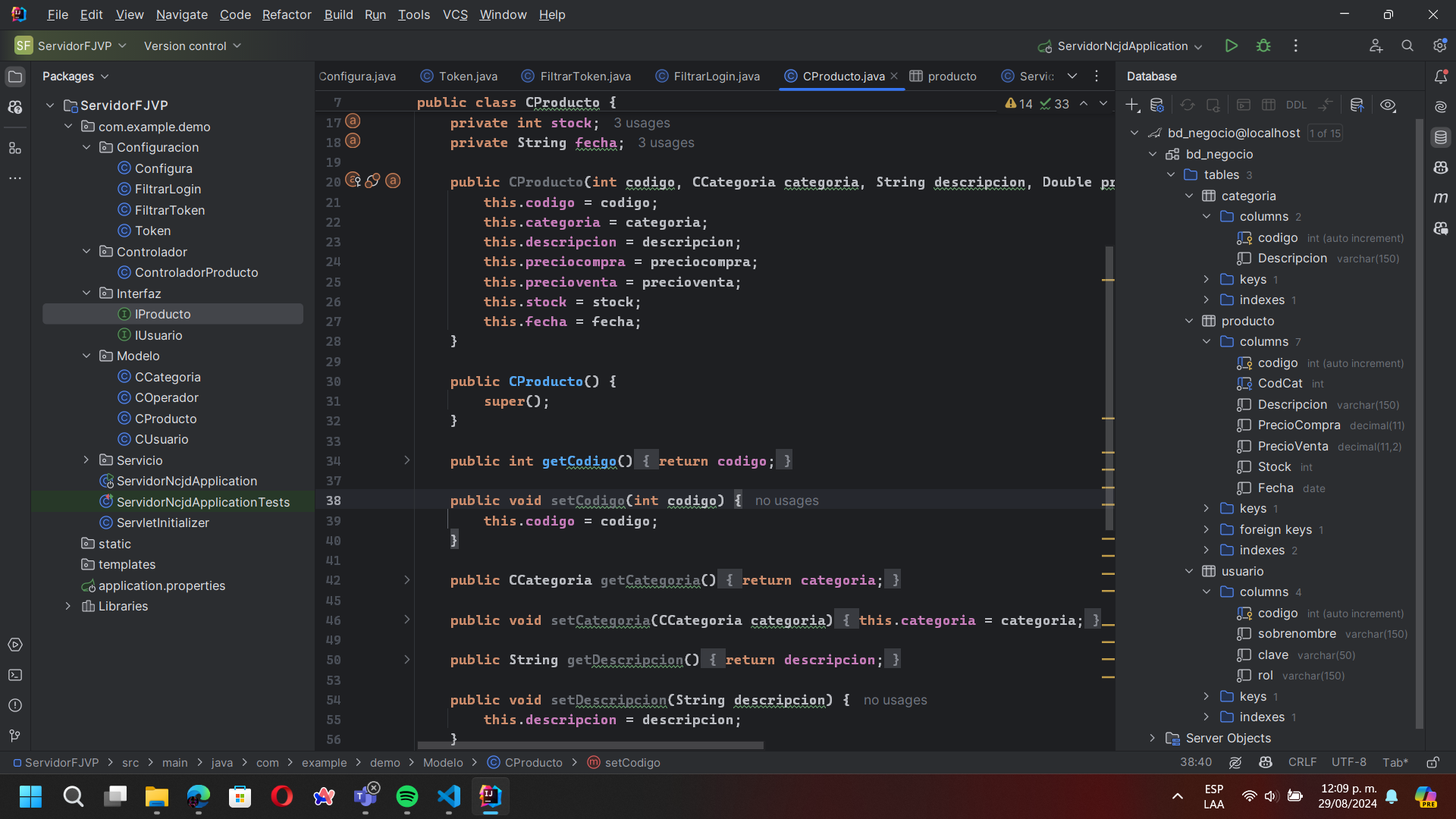Toggle the Database view options eye icon

point(1389,105)
